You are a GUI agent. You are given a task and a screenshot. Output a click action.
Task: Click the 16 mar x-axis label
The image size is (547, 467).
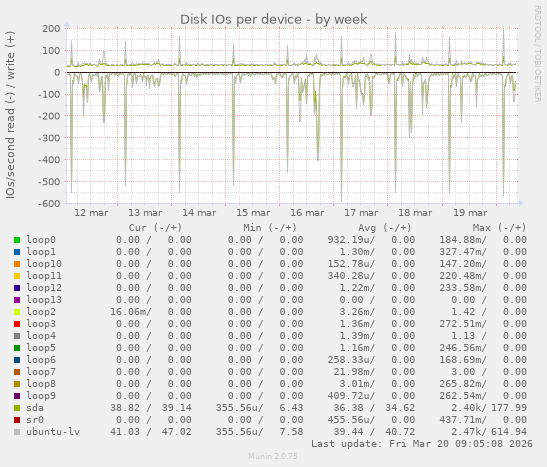point(307,213)
